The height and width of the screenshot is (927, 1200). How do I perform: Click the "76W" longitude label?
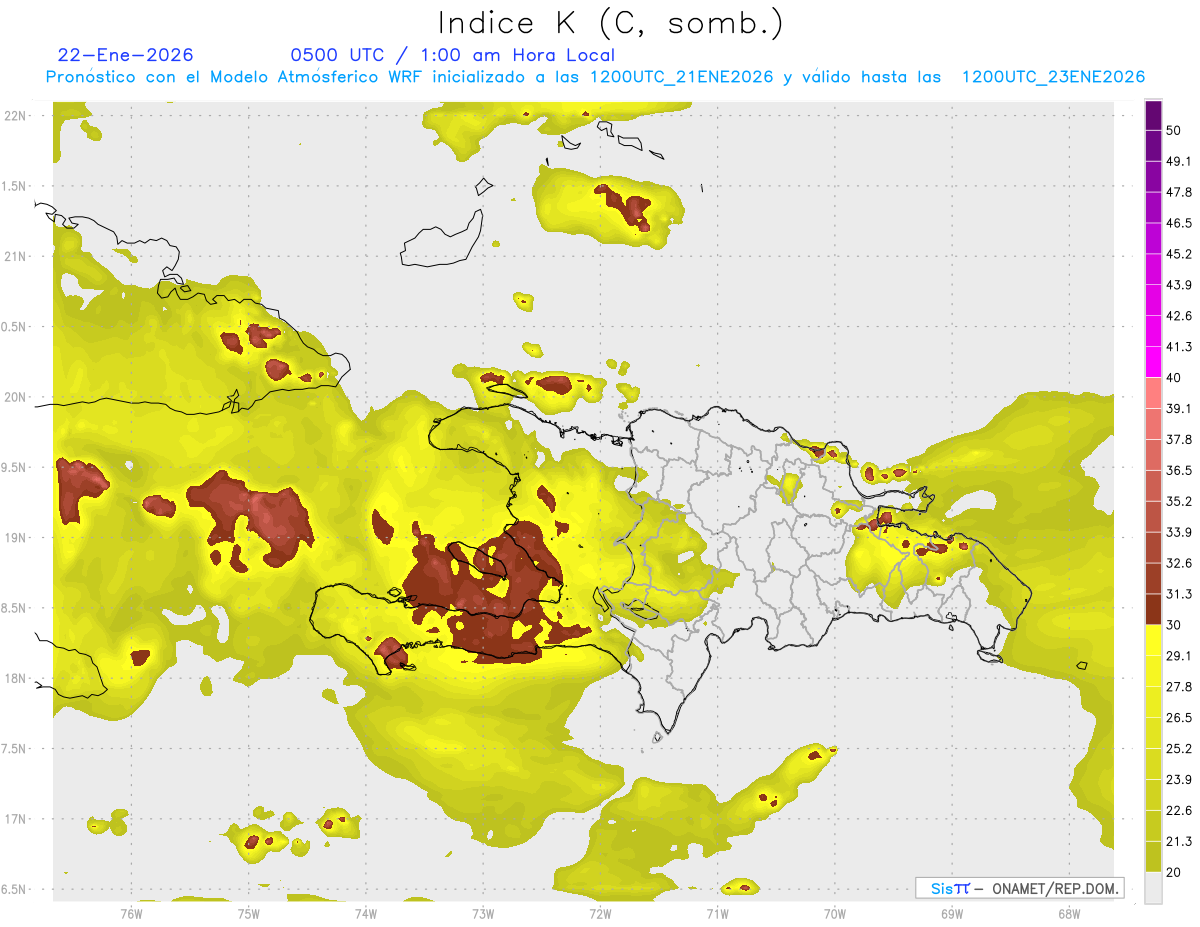click(131, 914)
